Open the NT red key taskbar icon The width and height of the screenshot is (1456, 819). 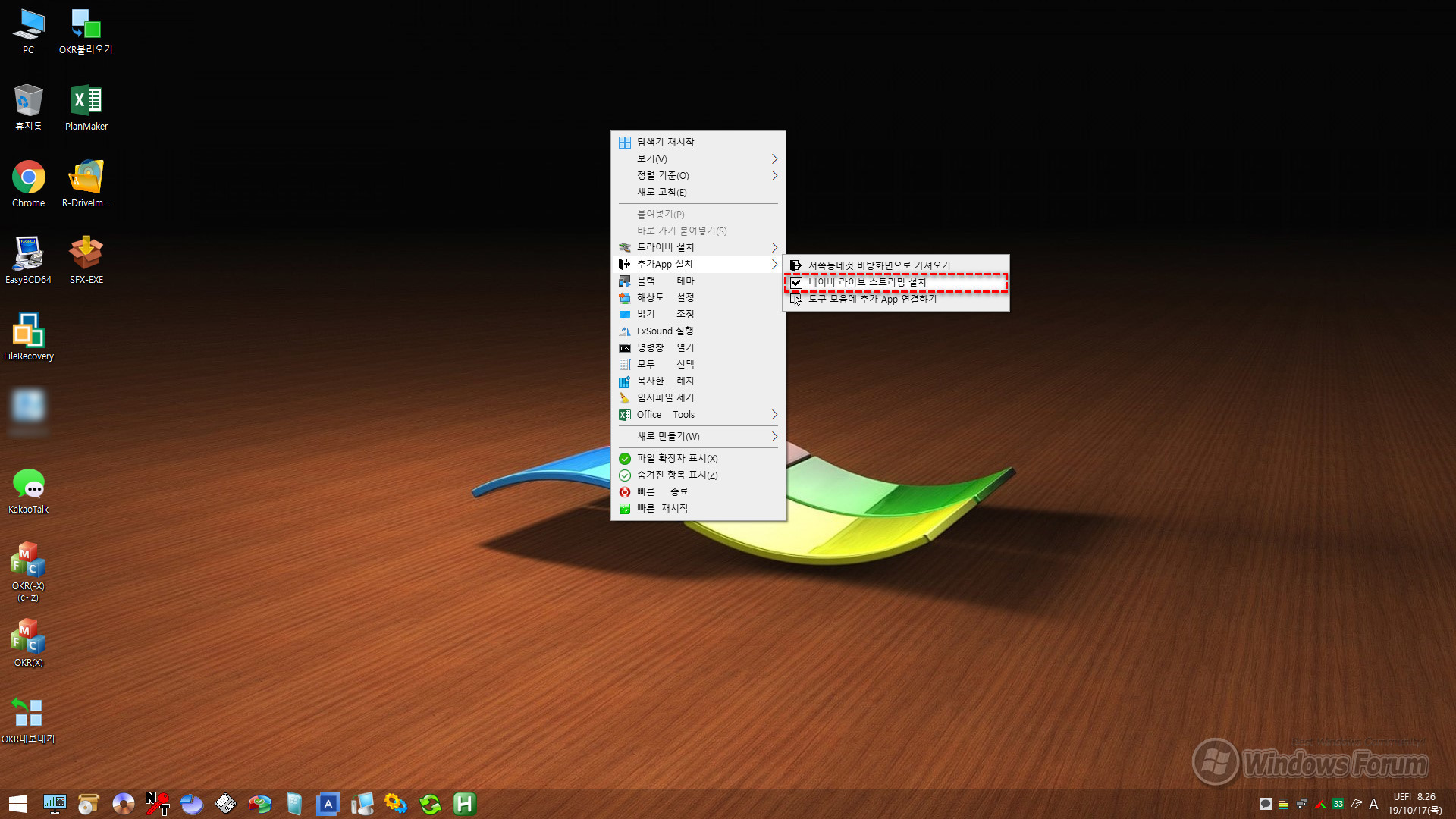point(157,804)
